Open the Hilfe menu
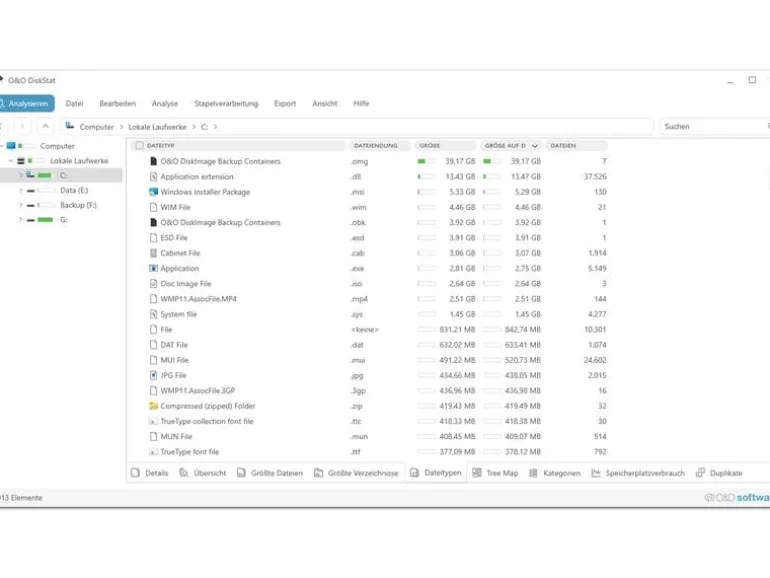The width and height of the screenshot is (770, 578). point(361,103)
